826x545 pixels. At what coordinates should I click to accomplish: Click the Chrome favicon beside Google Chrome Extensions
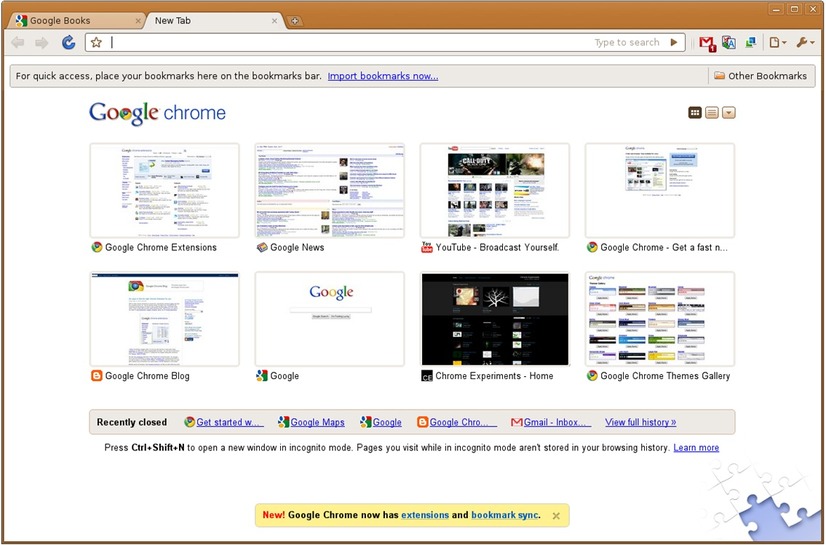tap(96, 247)
